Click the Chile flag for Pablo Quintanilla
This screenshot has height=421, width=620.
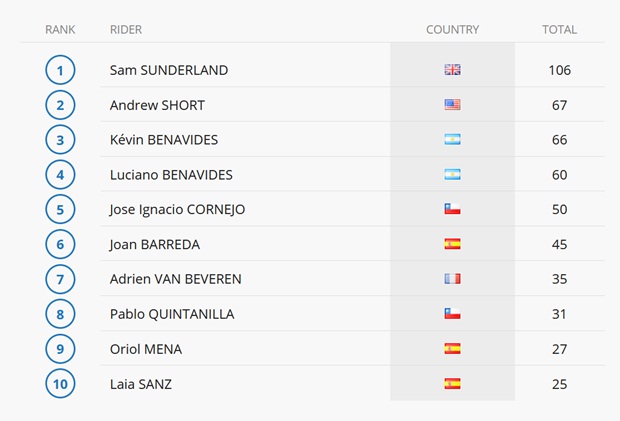tap(452, 314)
